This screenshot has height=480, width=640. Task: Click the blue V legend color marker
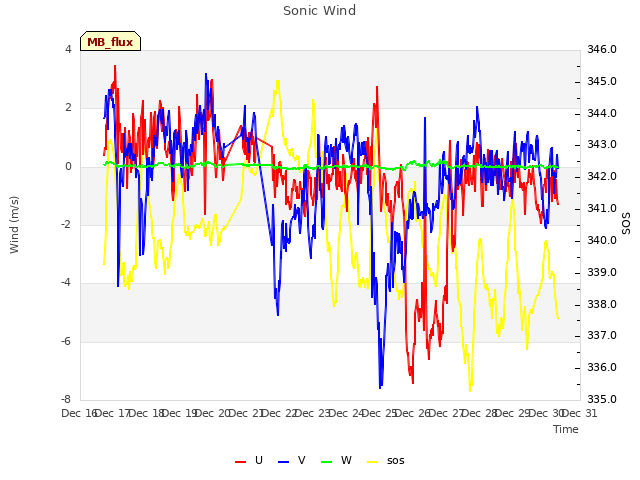click(x=283, y=462)
